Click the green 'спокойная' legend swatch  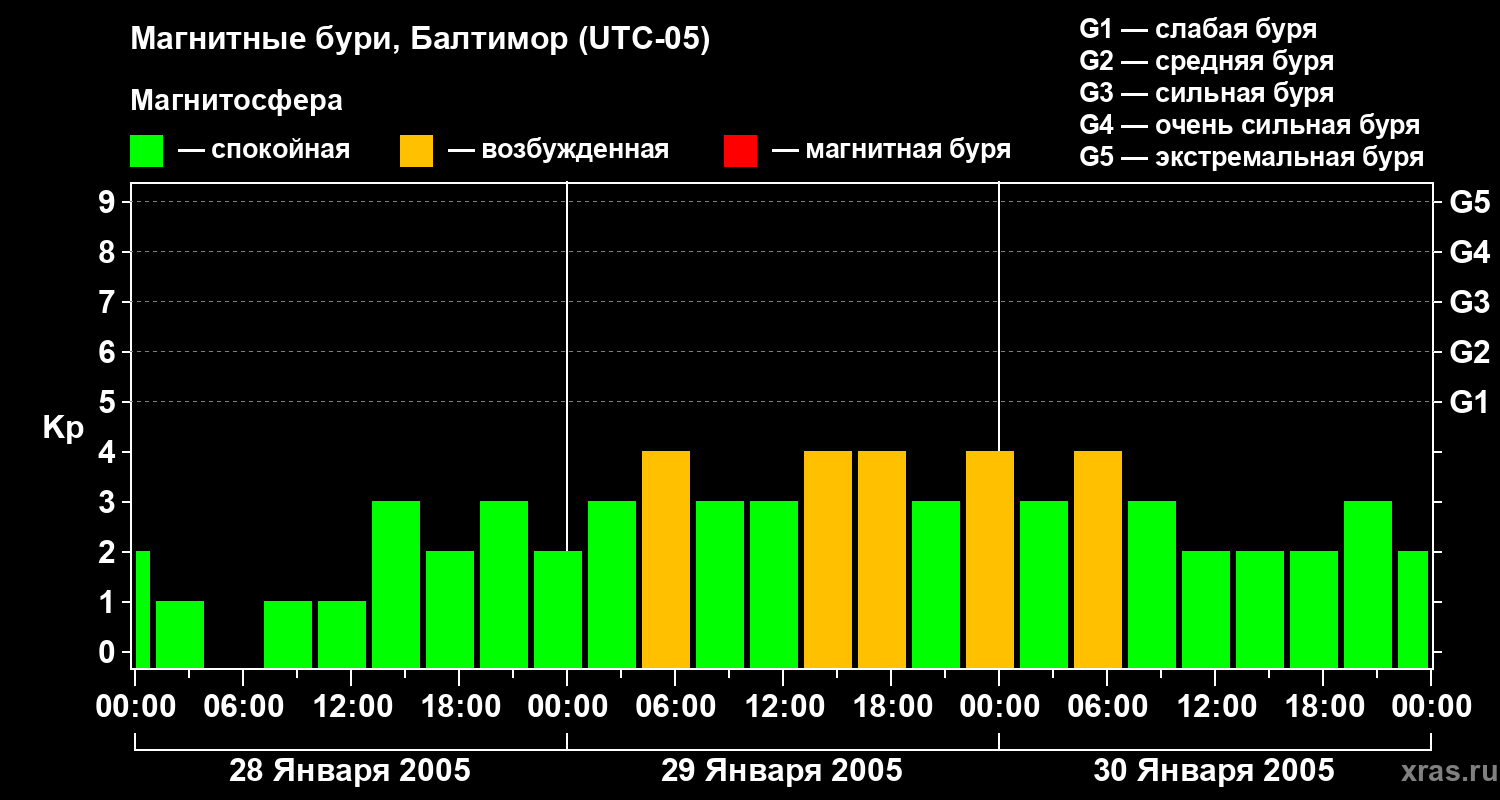(x=146, y=151)
